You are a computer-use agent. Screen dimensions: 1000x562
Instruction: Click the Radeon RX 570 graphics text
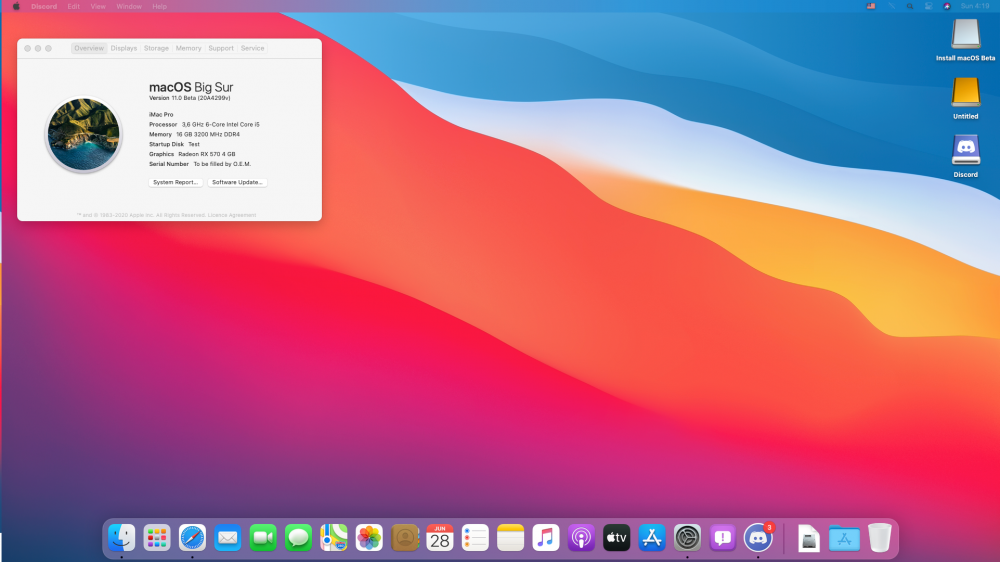click(207, 154)
